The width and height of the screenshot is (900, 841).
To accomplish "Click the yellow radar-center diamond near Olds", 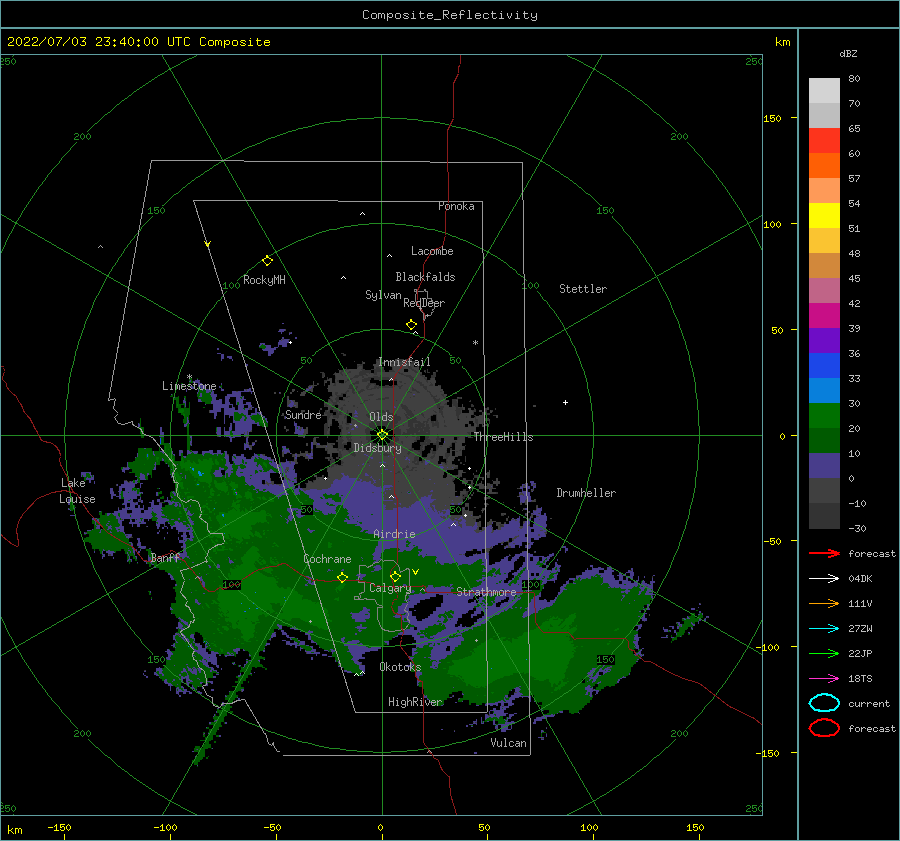I will (x=382, y=435).
